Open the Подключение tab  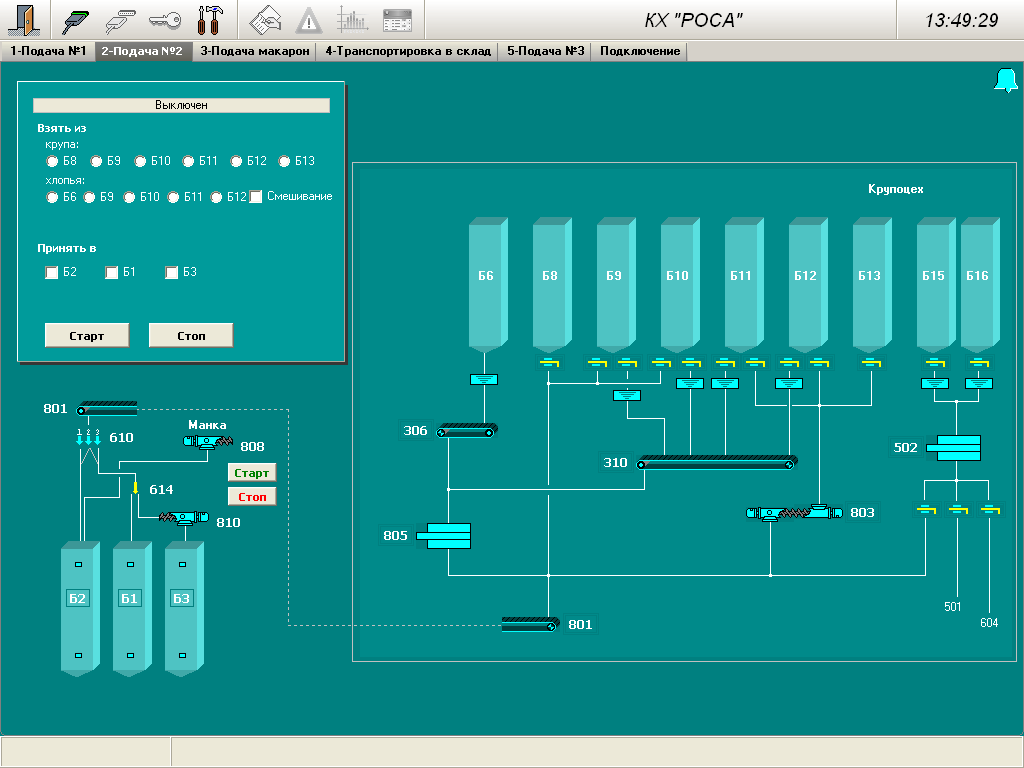coord(639,51)
